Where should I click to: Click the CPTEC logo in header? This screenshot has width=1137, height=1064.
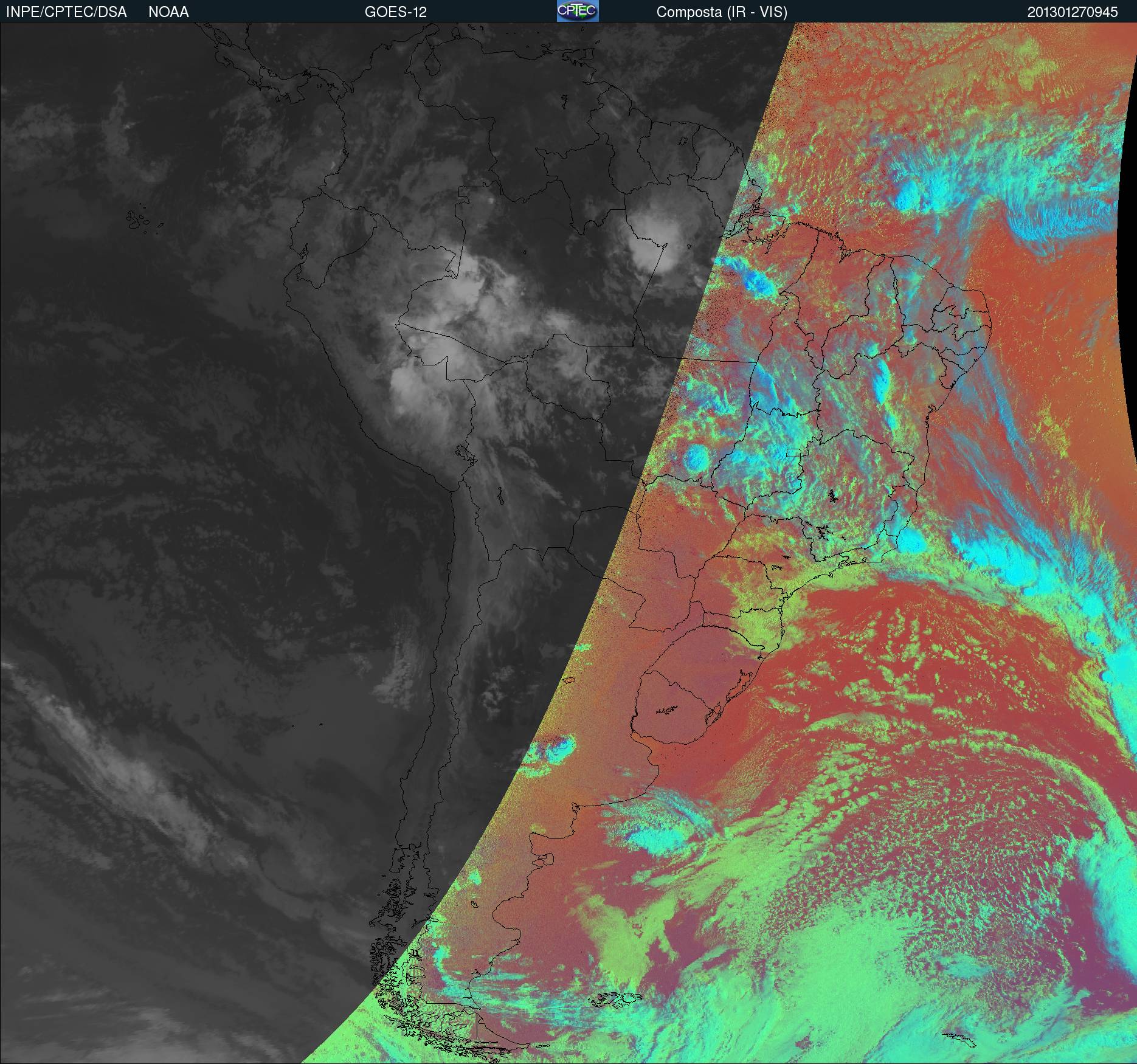pos(578,11)
